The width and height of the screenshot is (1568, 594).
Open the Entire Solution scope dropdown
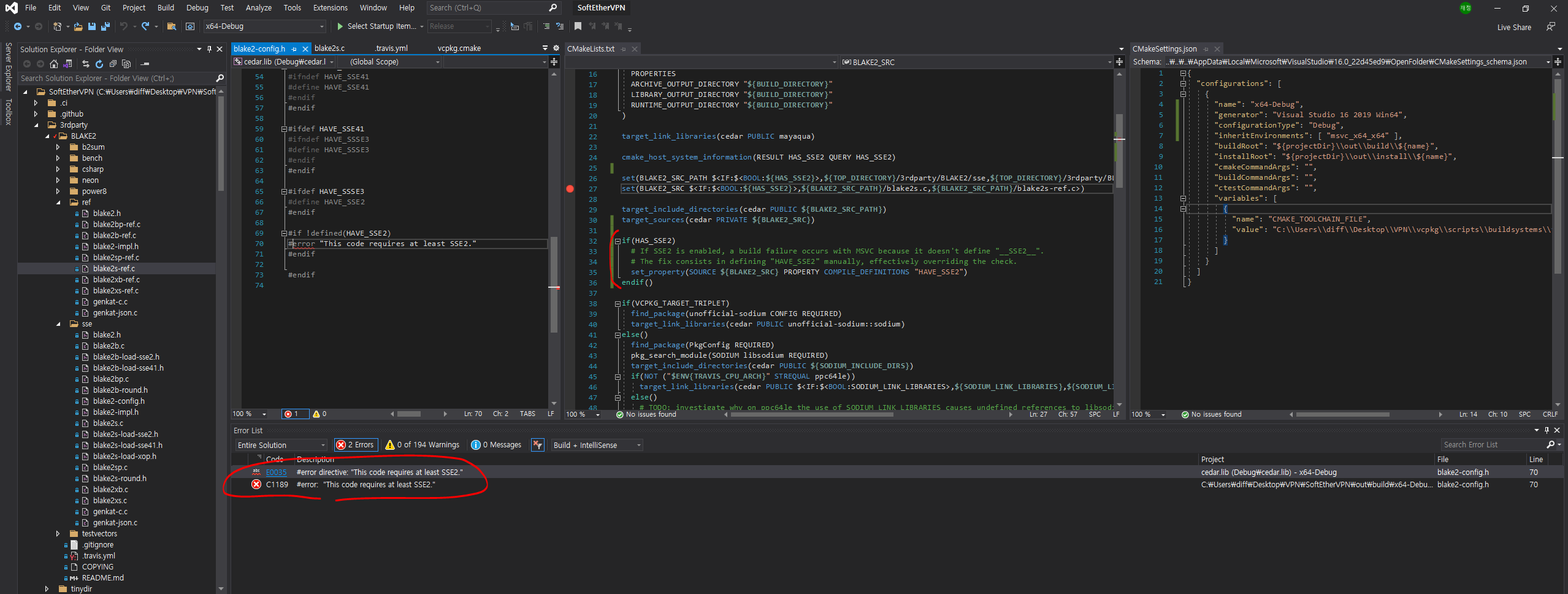click(280, 444)
